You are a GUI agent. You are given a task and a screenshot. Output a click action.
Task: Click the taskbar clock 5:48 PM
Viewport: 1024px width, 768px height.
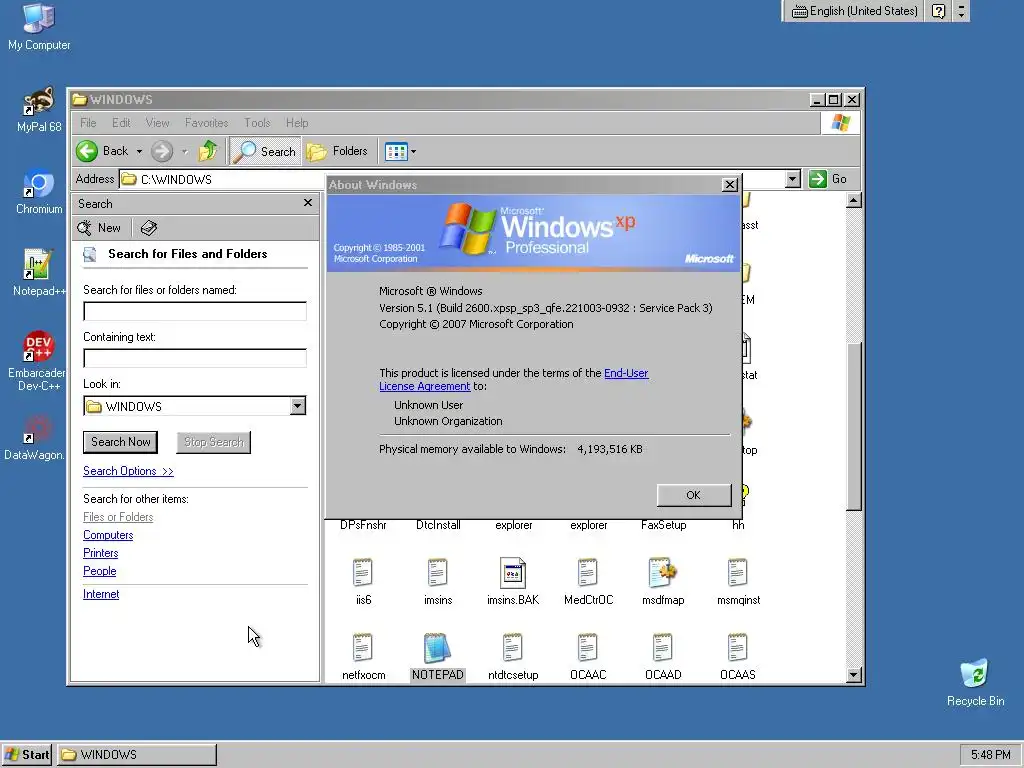click(x=990, y=755)
